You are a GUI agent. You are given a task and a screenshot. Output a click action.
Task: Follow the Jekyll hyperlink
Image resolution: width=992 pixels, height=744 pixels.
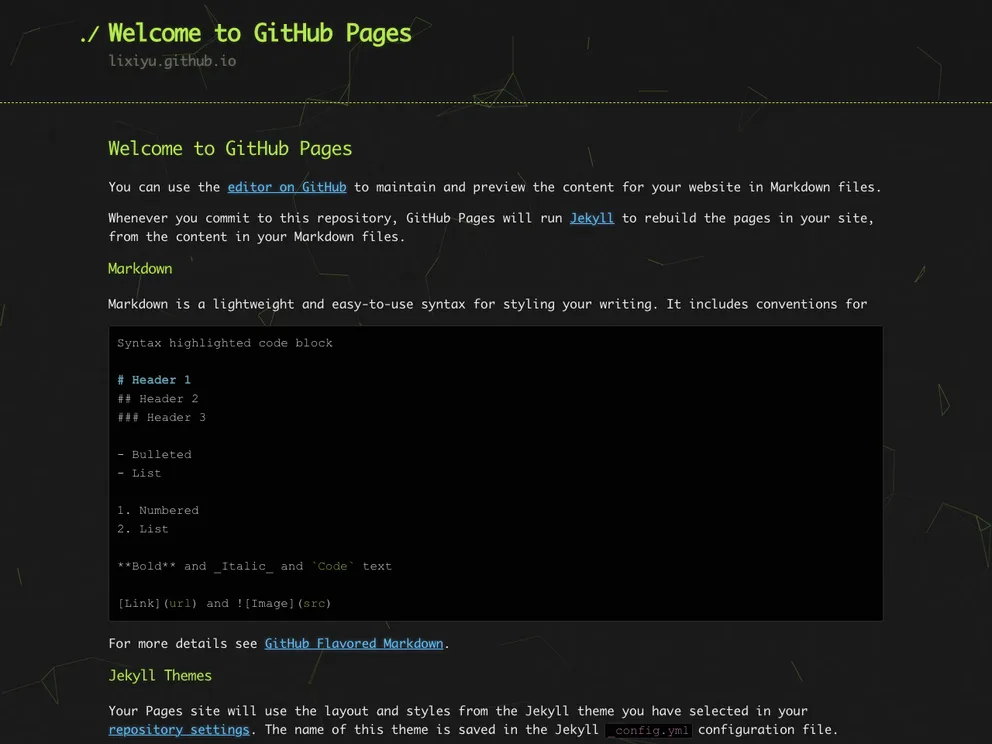591,218
